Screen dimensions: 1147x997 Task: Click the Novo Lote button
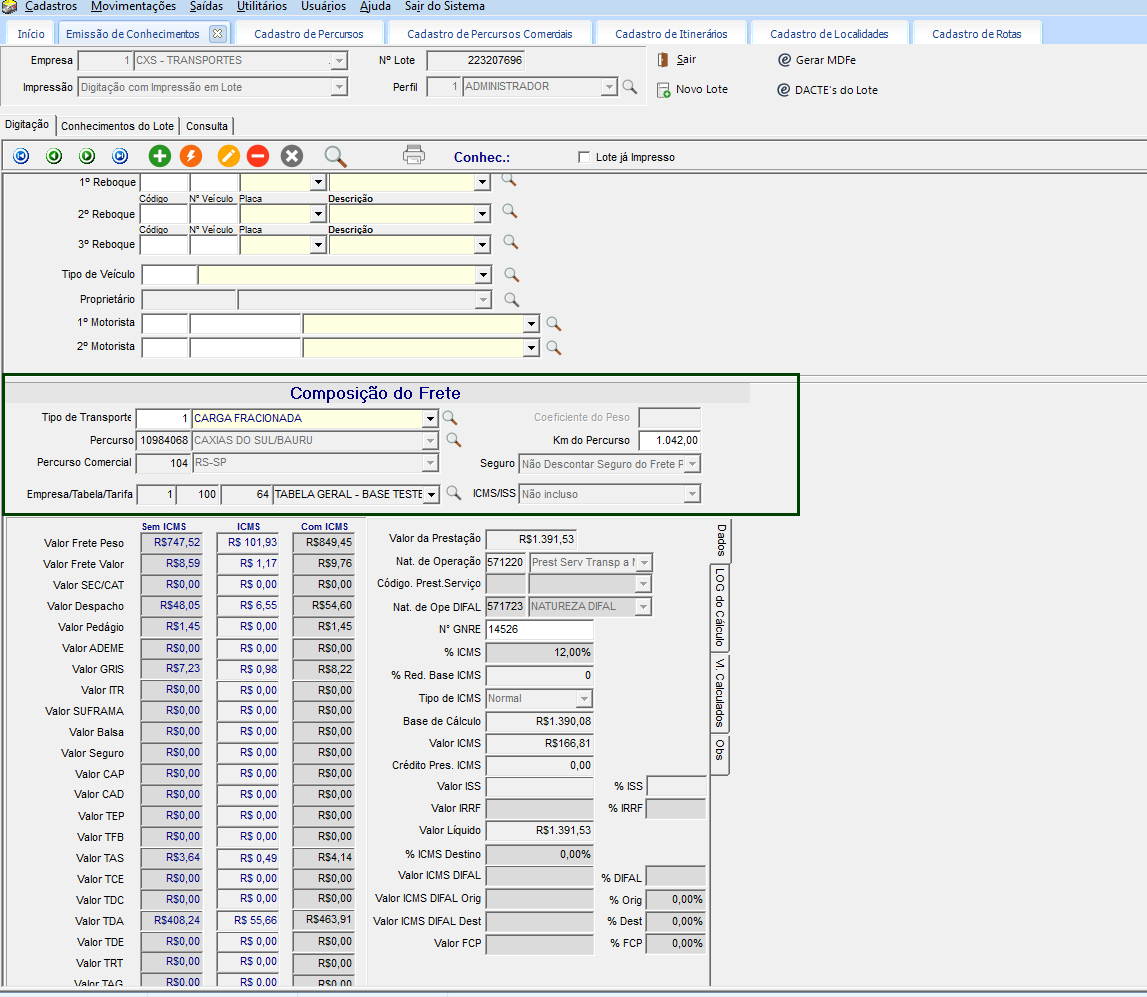pyautogui.click(x=701, y=90)
